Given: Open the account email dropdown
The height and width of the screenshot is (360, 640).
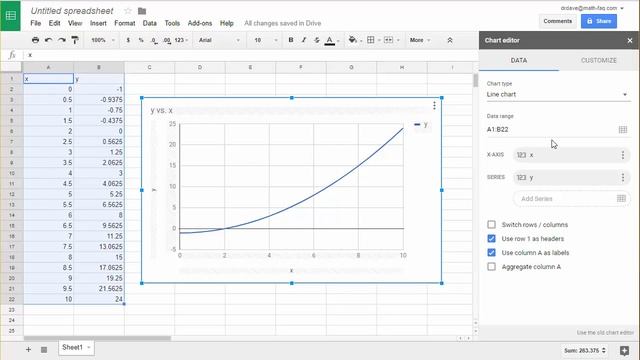Looking at the screenshot, I should (x=592, y=8).
